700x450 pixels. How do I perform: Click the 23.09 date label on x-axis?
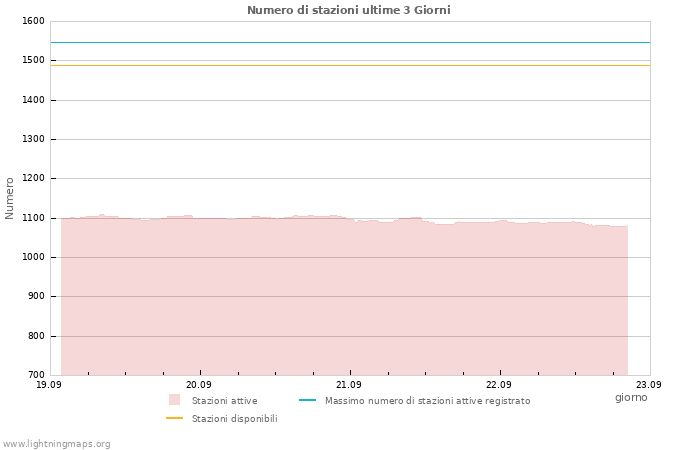click(x=649, y=384)
